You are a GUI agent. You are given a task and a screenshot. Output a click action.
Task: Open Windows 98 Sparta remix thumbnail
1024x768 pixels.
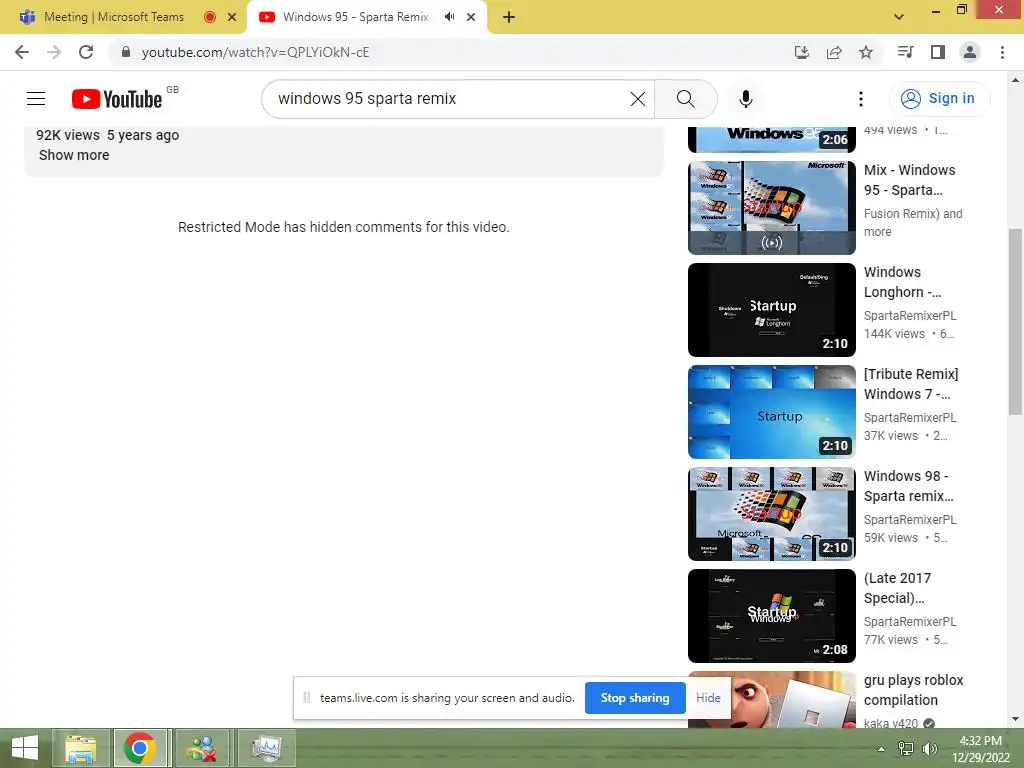tap(771, 514)
